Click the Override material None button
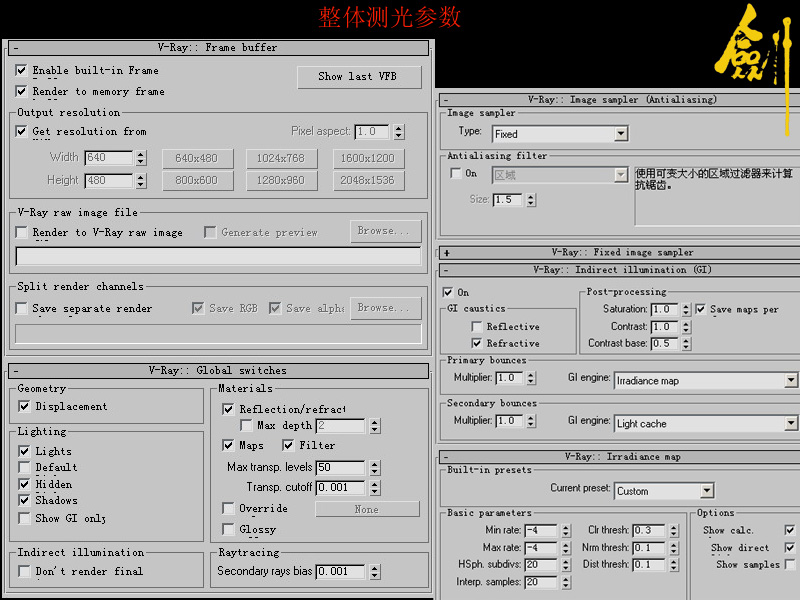This screenshot has height=600, width=800. 366,509
